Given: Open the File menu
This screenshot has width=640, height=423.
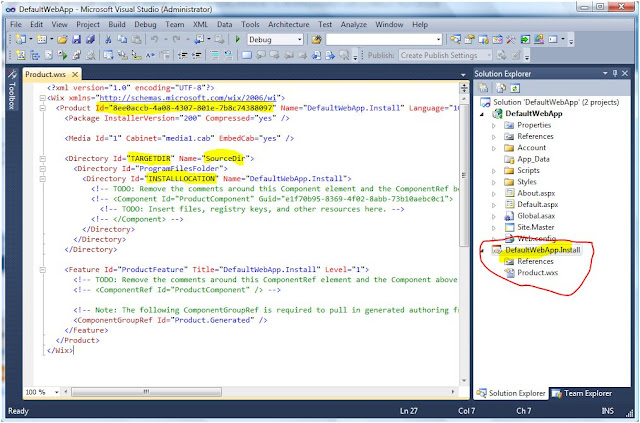Looking at the screenshot, I should 16,24.
